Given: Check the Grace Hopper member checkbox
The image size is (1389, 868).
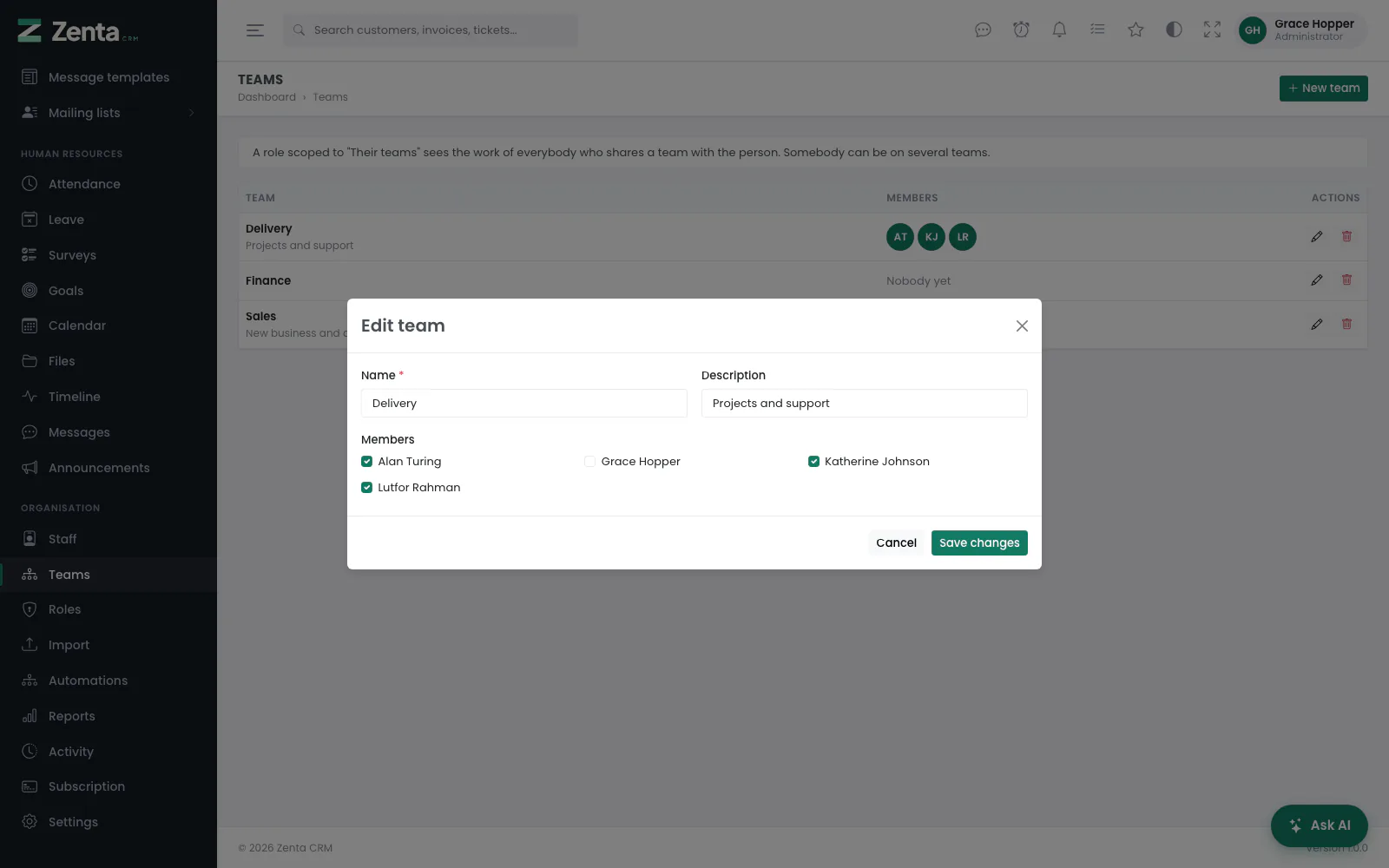Looking at the screenshot, I should coord(590,462).
